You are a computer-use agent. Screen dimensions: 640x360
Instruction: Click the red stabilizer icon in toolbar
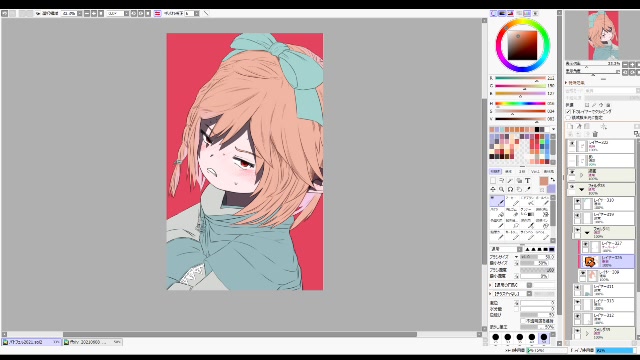157,13
